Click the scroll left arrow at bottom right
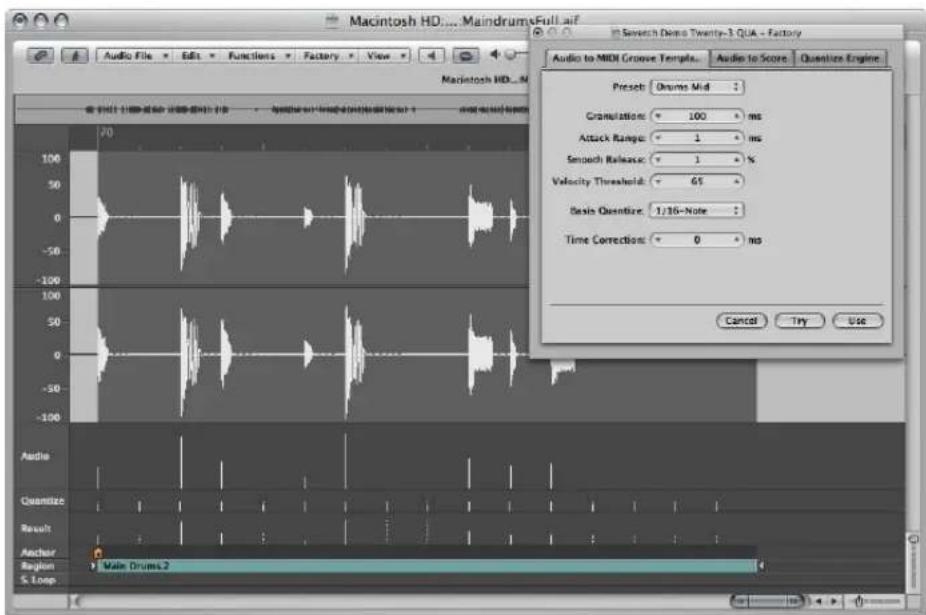 click(x=819, y=601)
